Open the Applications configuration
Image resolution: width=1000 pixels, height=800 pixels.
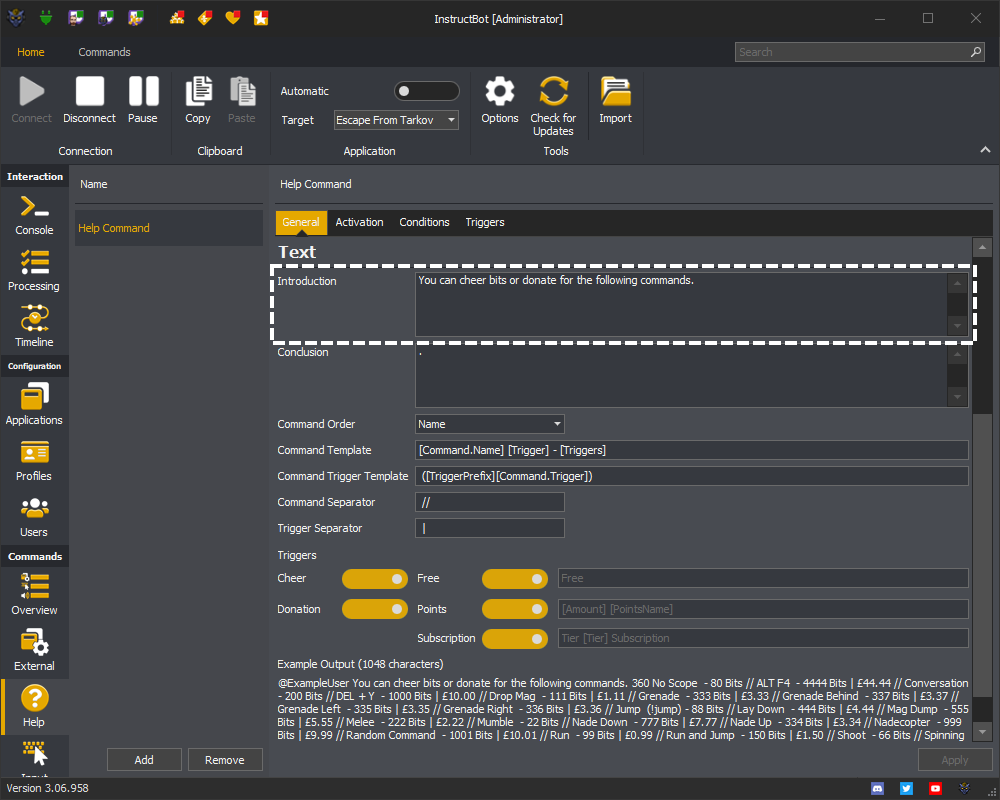tap(34, 404)
